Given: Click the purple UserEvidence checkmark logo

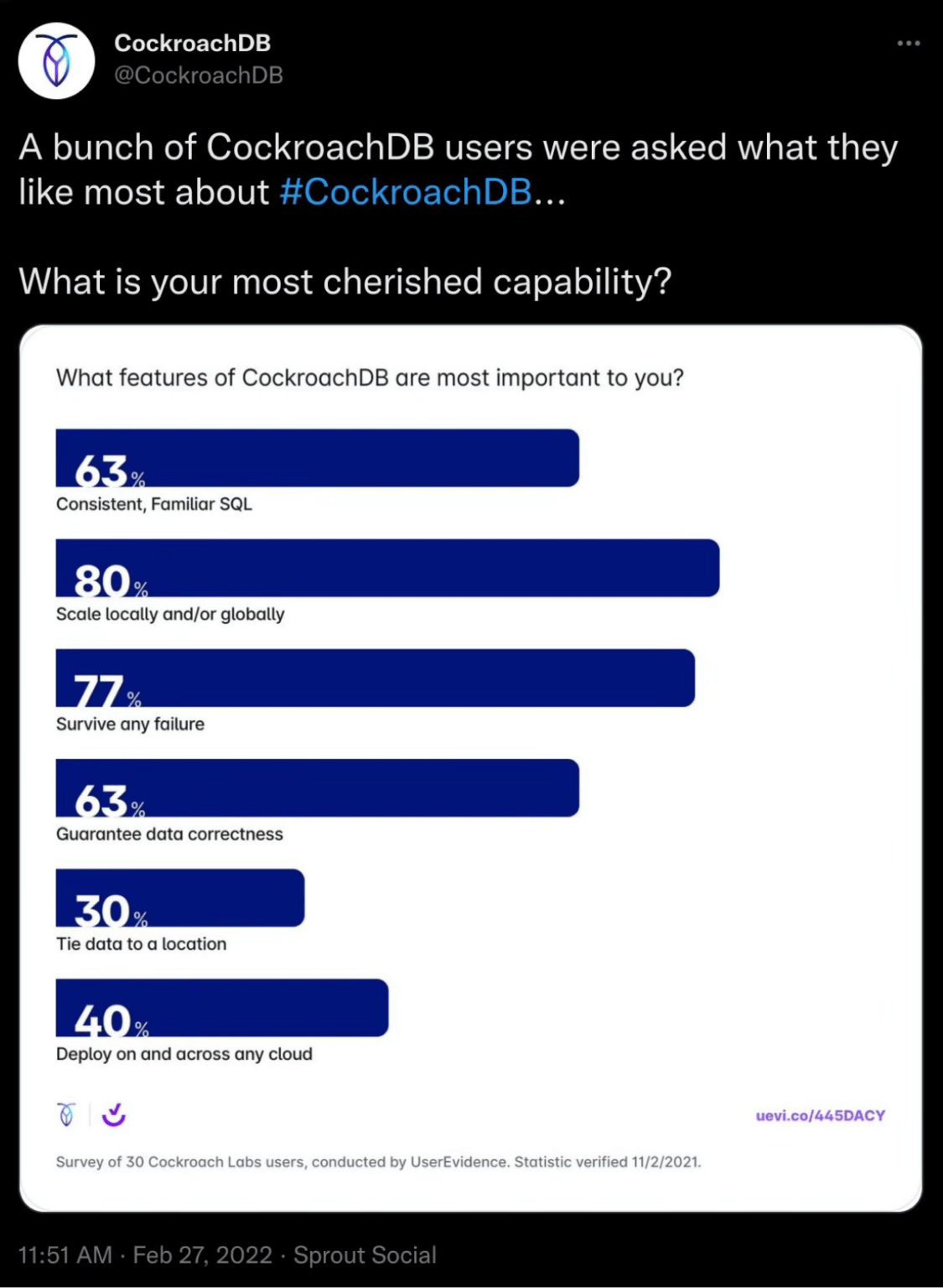Looking at the screenshot, I should point(113,1114).
